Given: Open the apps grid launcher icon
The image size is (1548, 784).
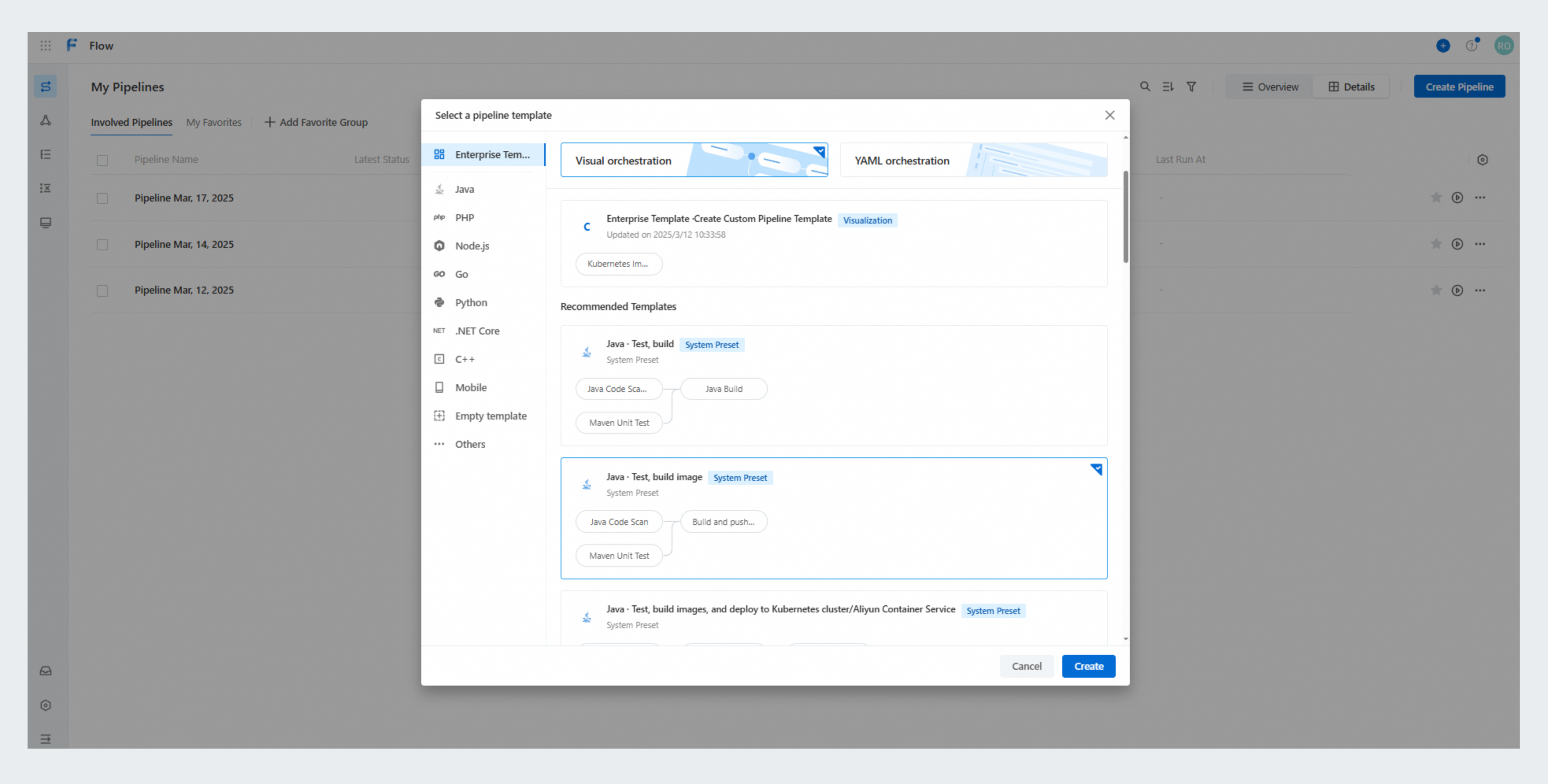Looking at the screenshot, I should coord(46,46).
